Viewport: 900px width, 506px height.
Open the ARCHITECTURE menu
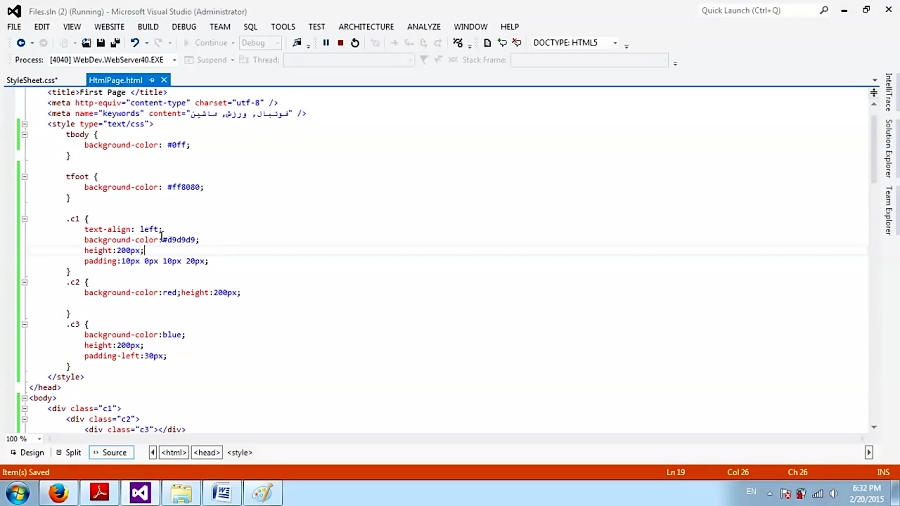pyautogui.click(x=366, y=27)
